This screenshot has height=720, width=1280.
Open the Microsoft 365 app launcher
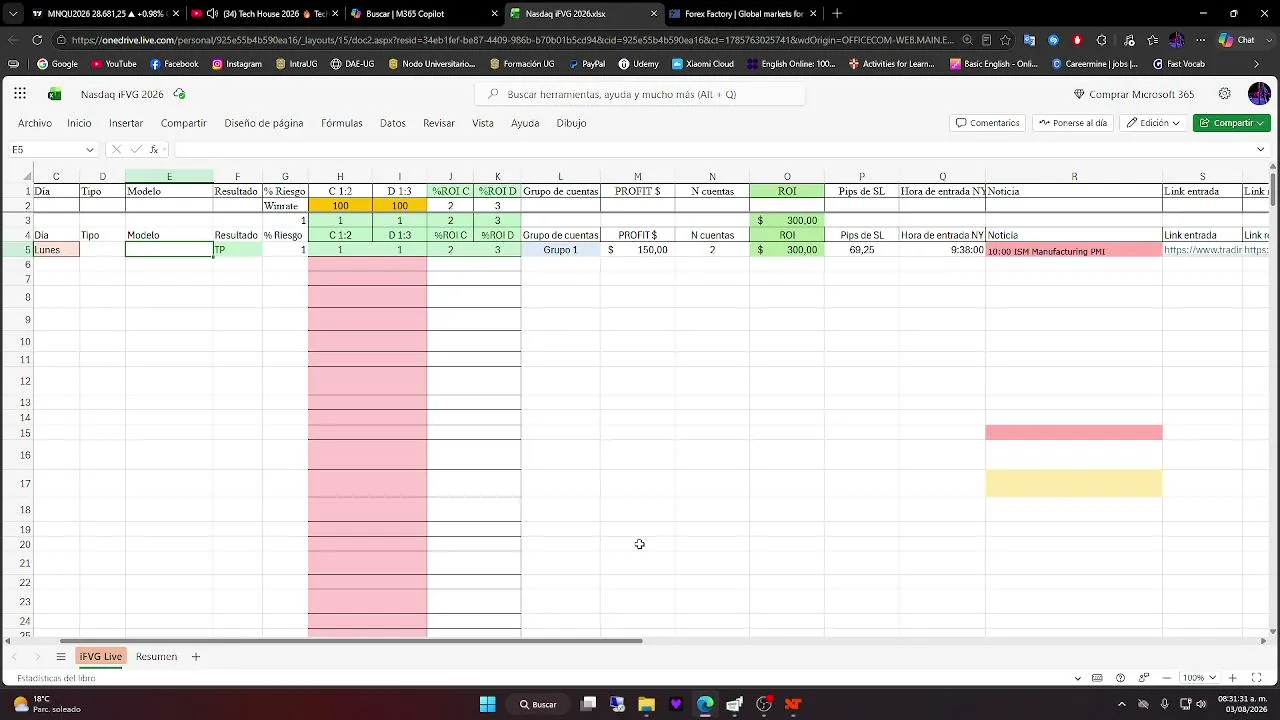[x=20, y=94]
